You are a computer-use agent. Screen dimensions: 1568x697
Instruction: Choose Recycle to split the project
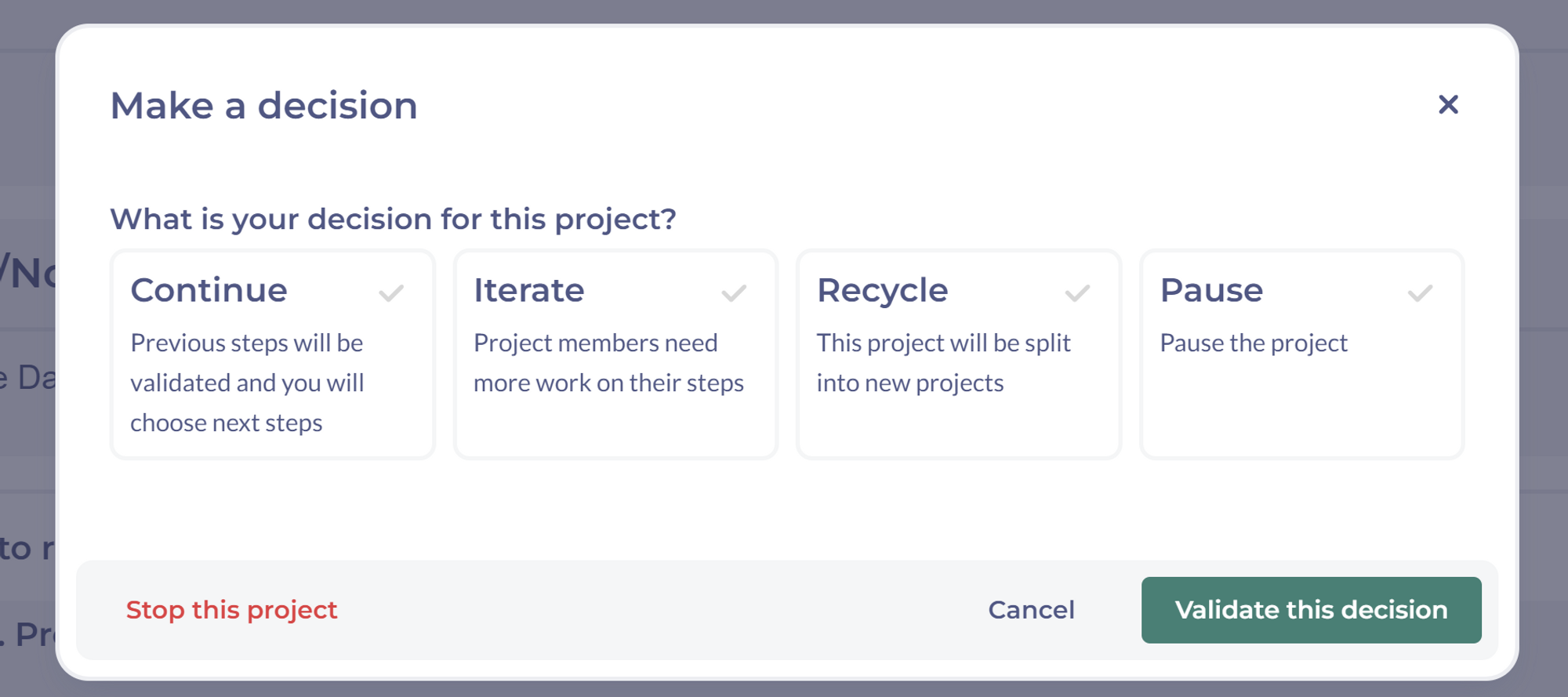[x=959, y=354]
